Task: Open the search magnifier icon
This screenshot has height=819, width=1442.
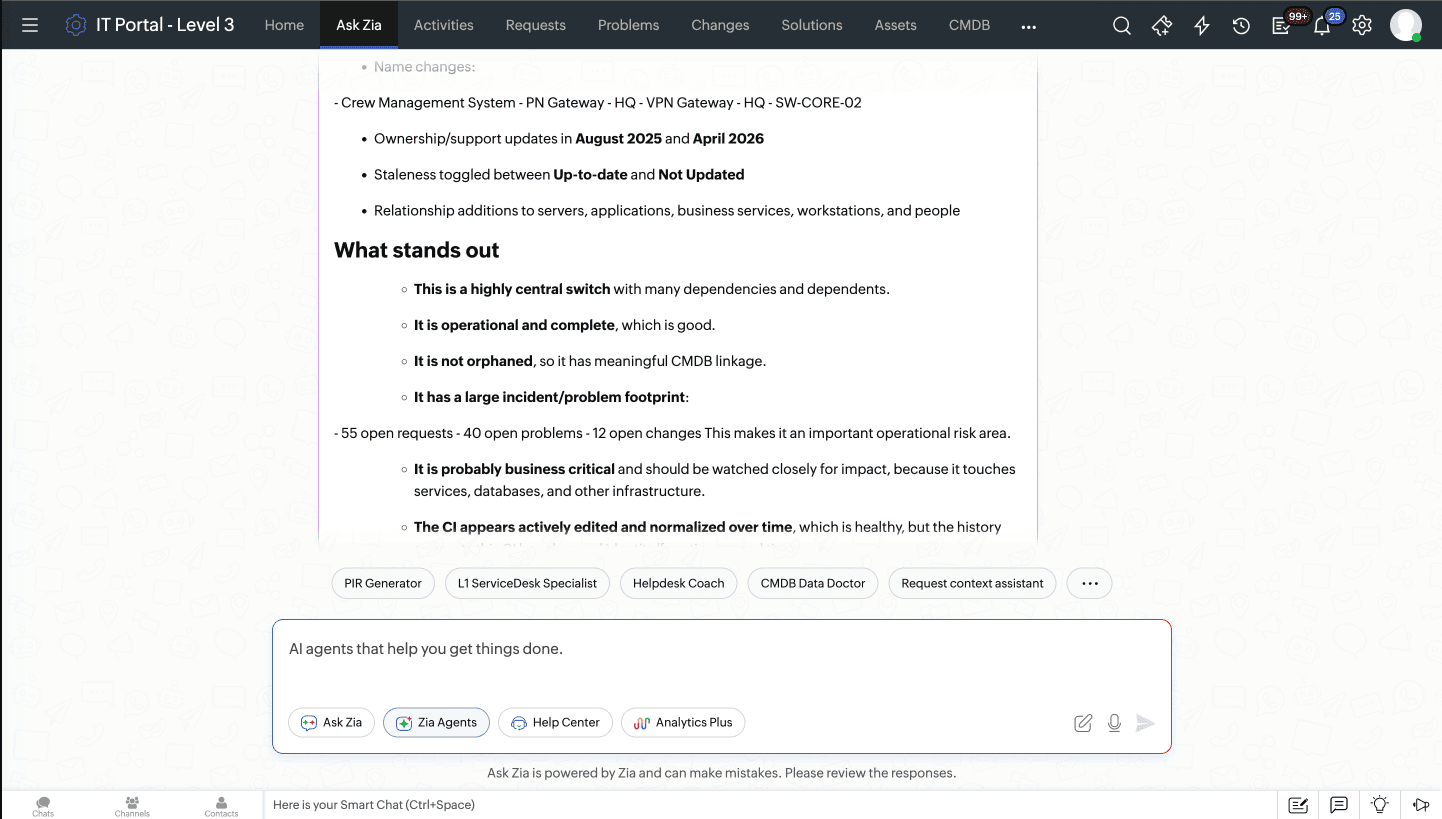Action: pyautogui.click(x=1122, y=26)
